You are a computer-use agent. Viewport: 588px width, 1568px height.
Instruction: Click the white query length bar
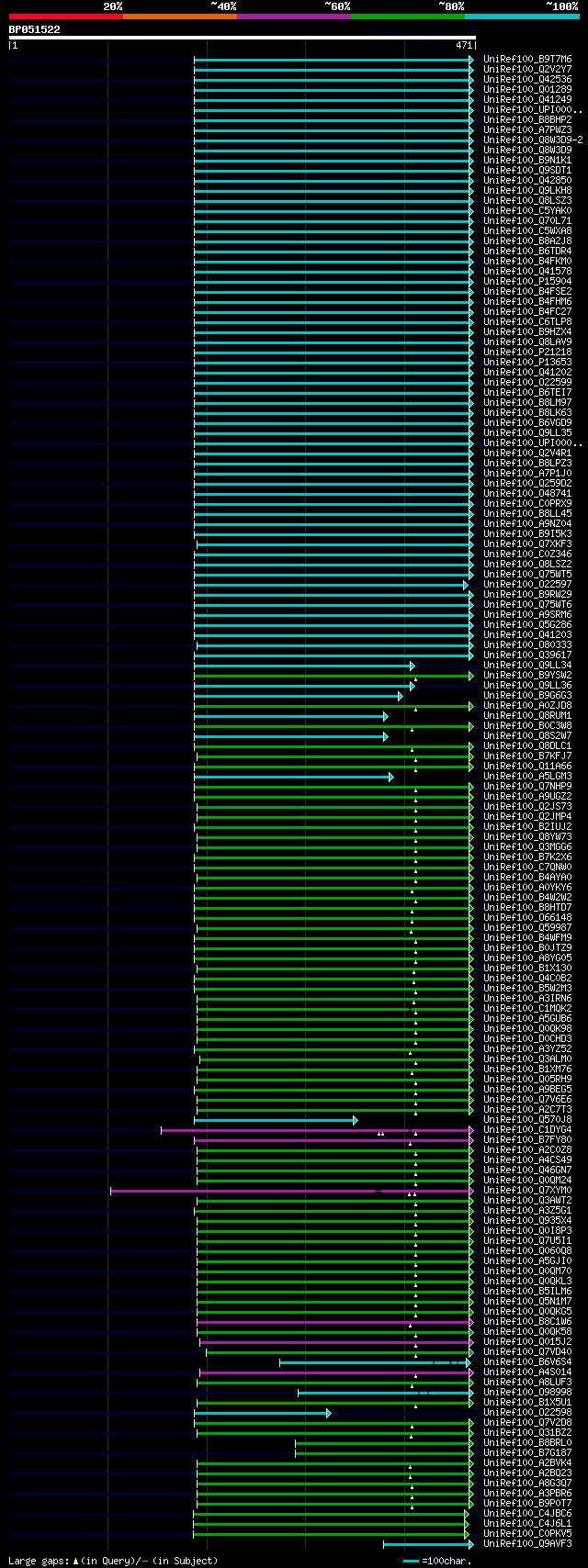pos(242,38)
